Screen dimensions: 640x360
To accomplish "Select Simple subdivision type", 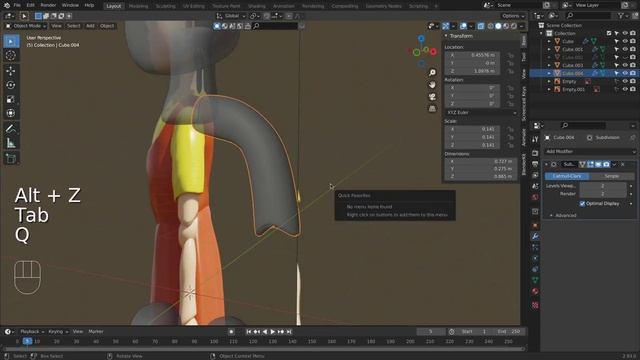I will click(612, 176).
